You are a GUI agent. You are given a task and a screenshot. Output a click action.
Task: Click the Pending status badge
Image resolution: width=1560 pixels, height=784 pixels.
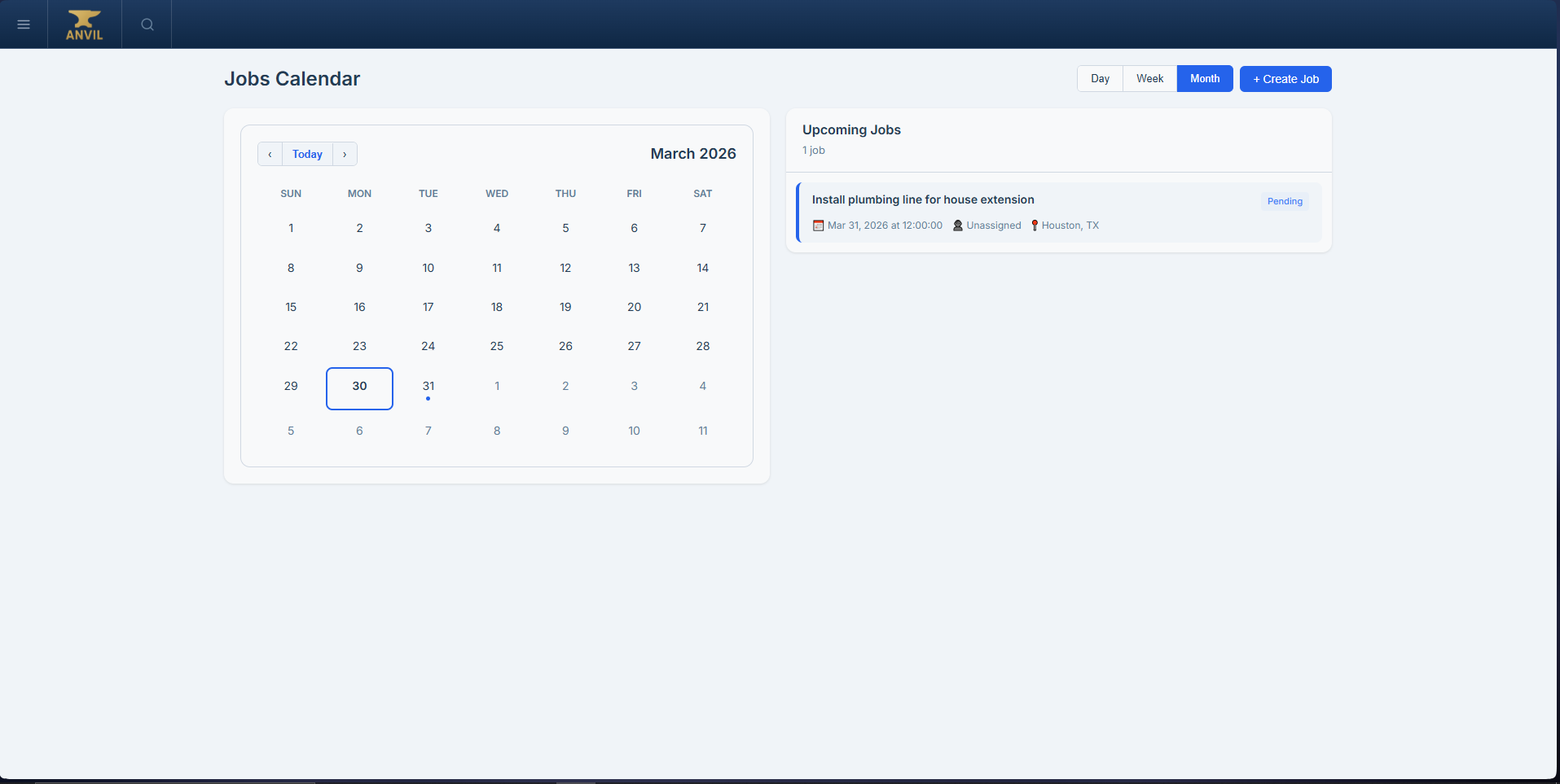pos(1284,201)
